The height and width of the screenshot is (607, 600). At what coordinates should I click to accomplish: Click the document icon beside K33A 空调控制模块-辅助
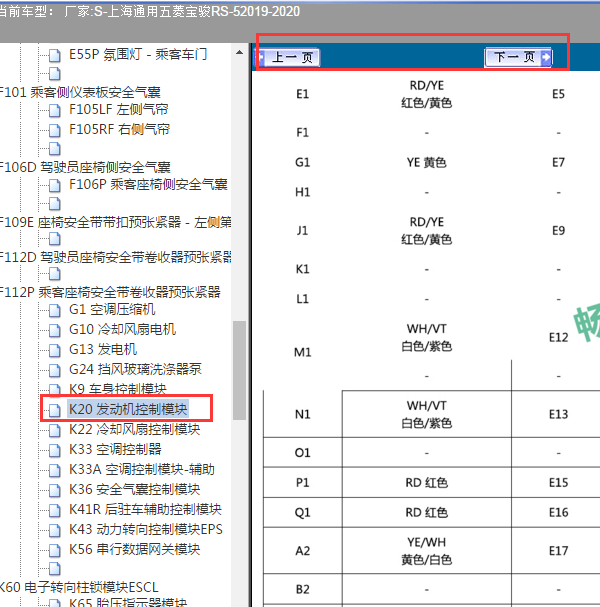point(55,470)
